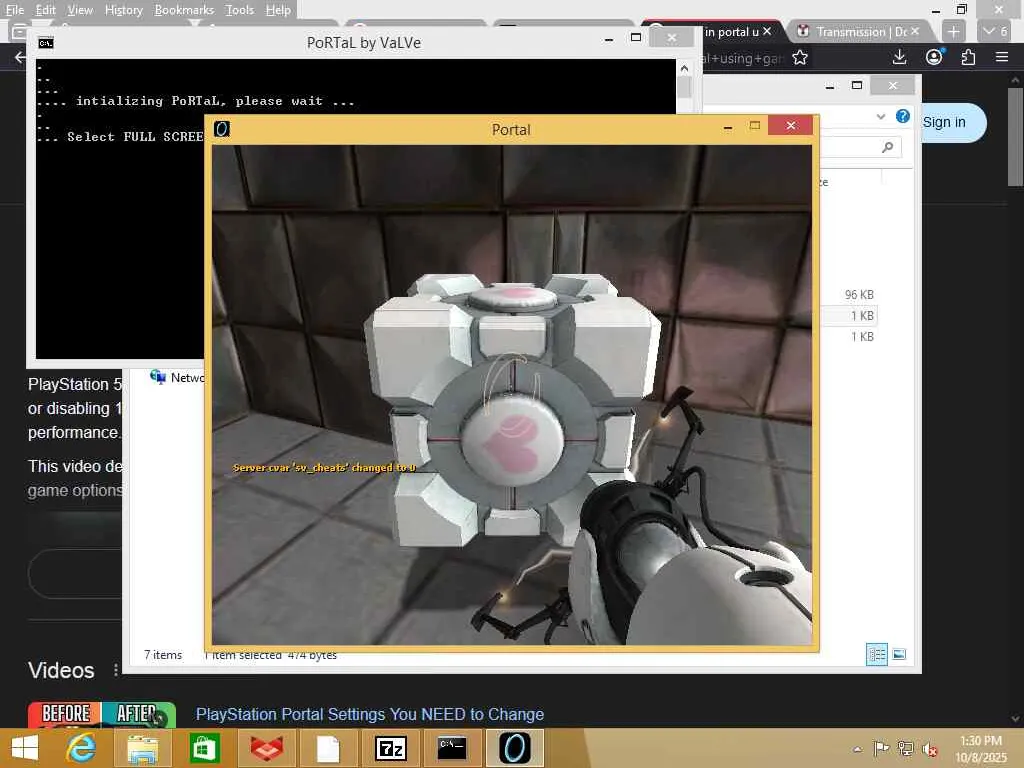Screen dimensions: 1024x768
Task: Open a new browser tab
Action: pos(953,31)
